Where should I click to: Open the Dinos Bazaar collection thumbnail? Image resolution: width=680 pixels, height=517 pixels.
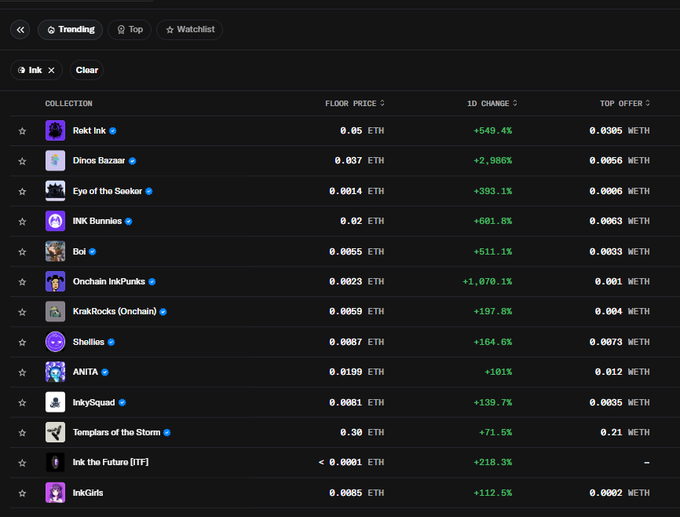pyautogui.click(x=55, y=160)
